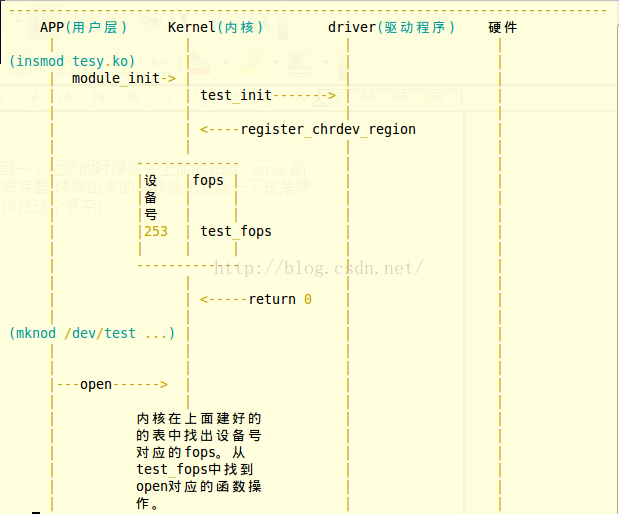The image size is (619, 514).
Task: Click the "register_chrdev_region" text
Action: (x=328, y=129)
